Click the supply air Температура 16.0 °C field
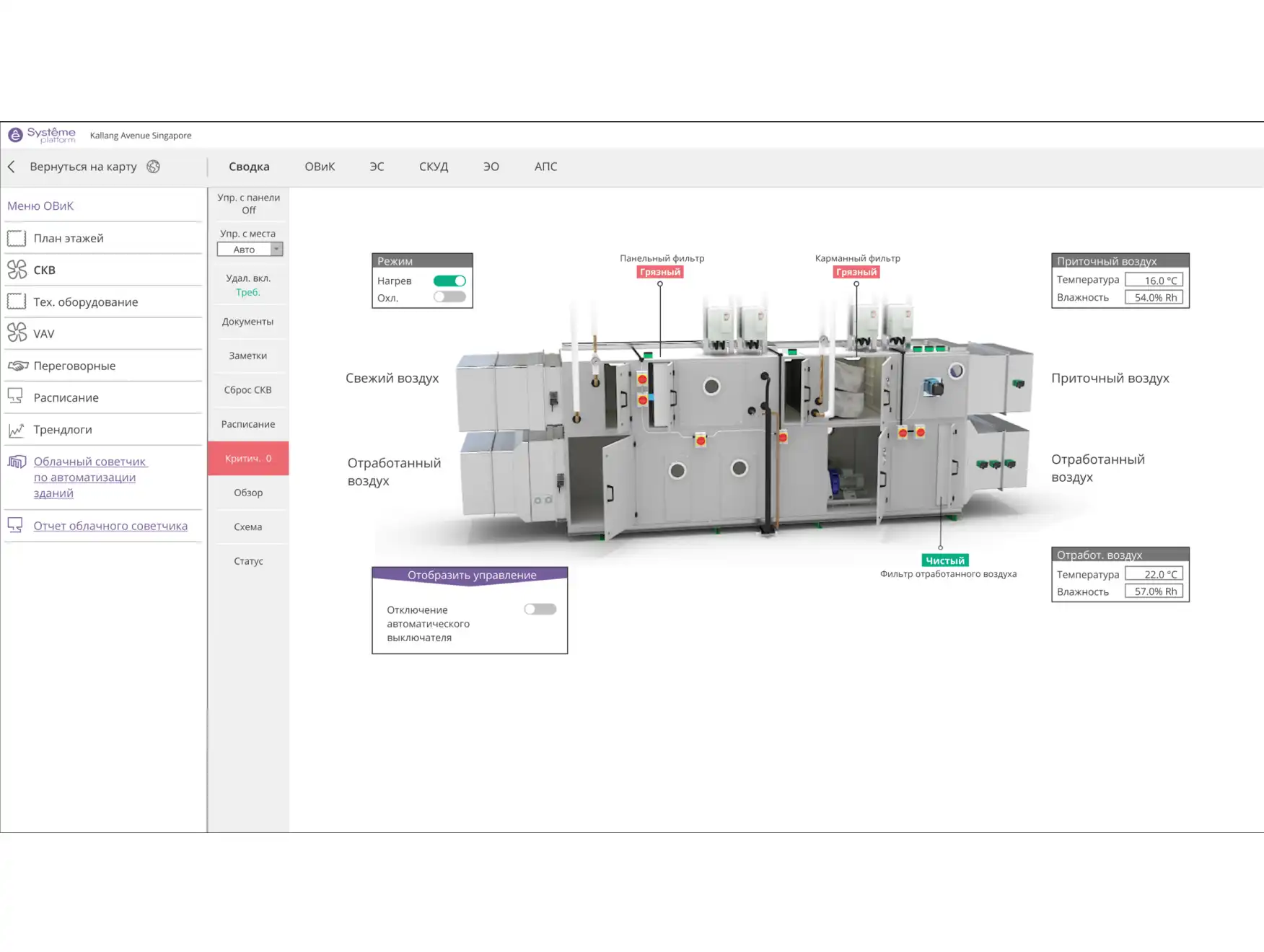This screenshot has height=952, width=1264. click(x=1153, y=281)
